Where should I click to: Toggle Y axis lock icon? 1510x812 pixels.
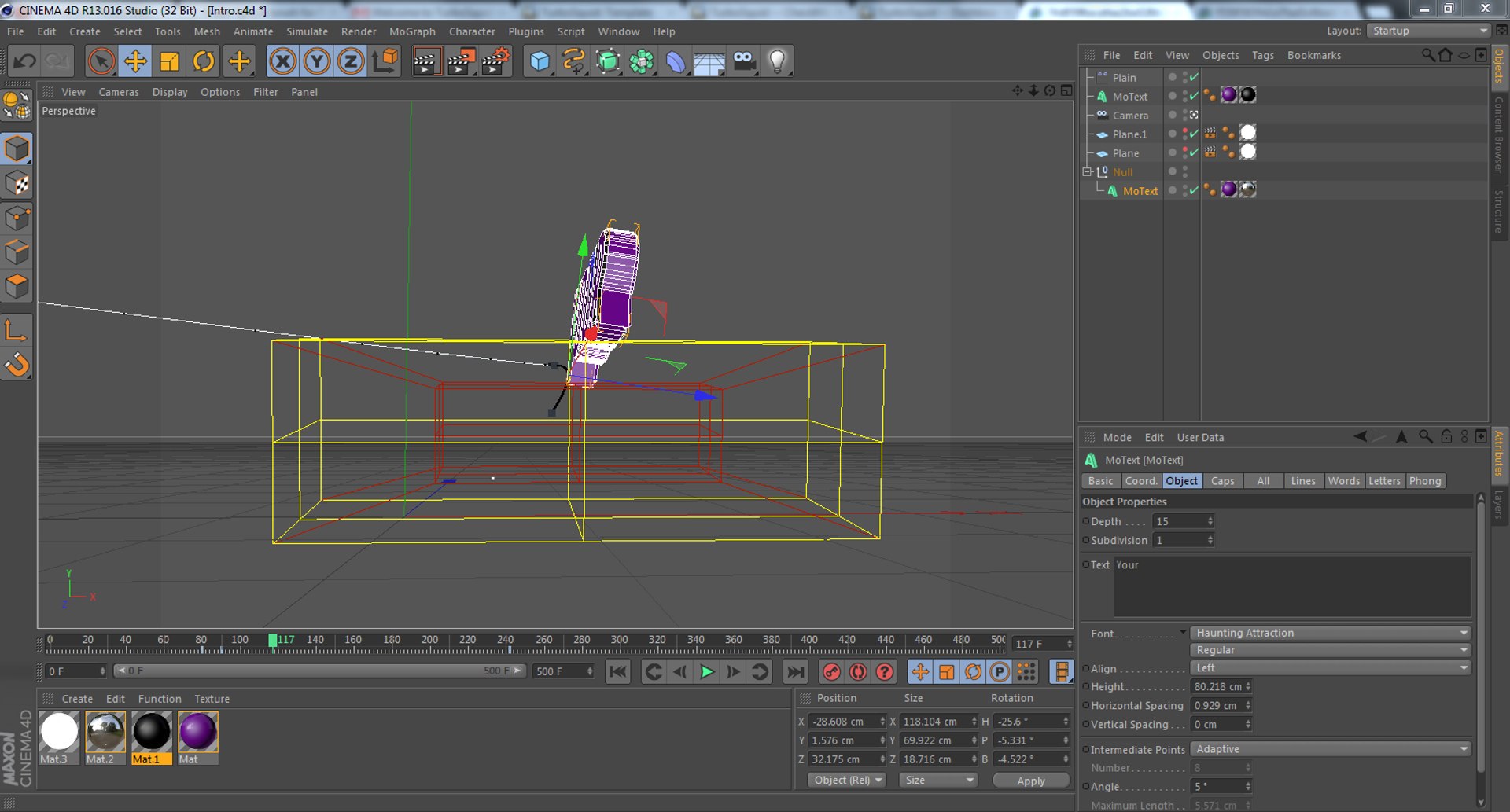pyautogui.click(x=317, y=61)
